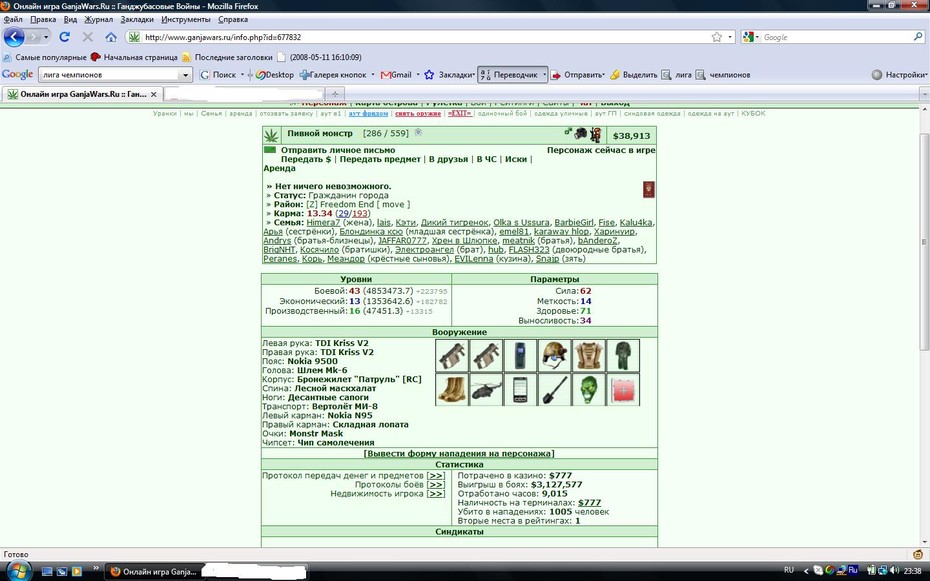Click the Stop loading X icon
Image resolution: width=930 pixels, height=581 pixels.
coord(88,37)
